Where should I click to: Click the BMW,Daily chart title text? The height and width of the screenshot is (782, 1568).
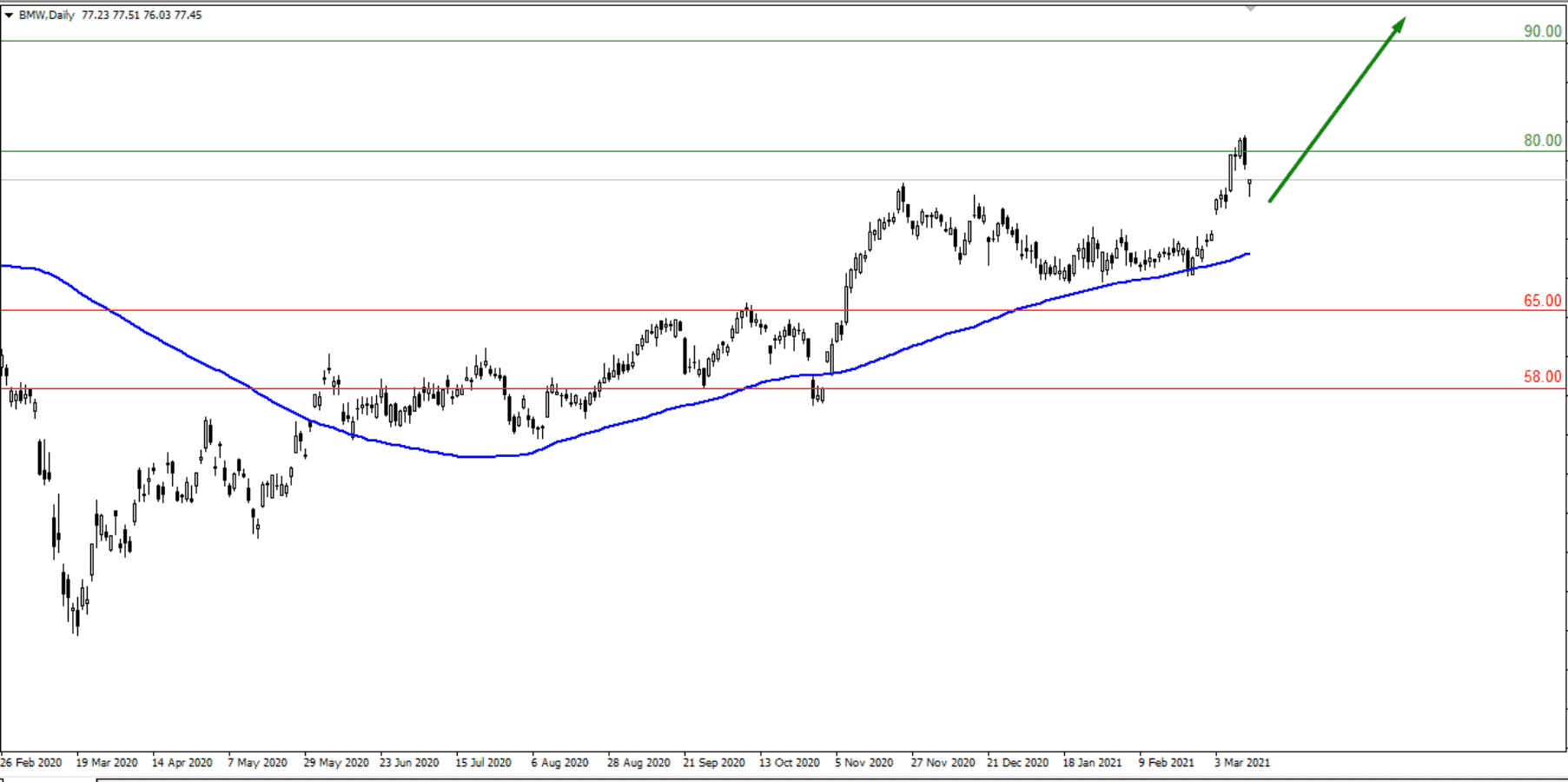[47, 15]
